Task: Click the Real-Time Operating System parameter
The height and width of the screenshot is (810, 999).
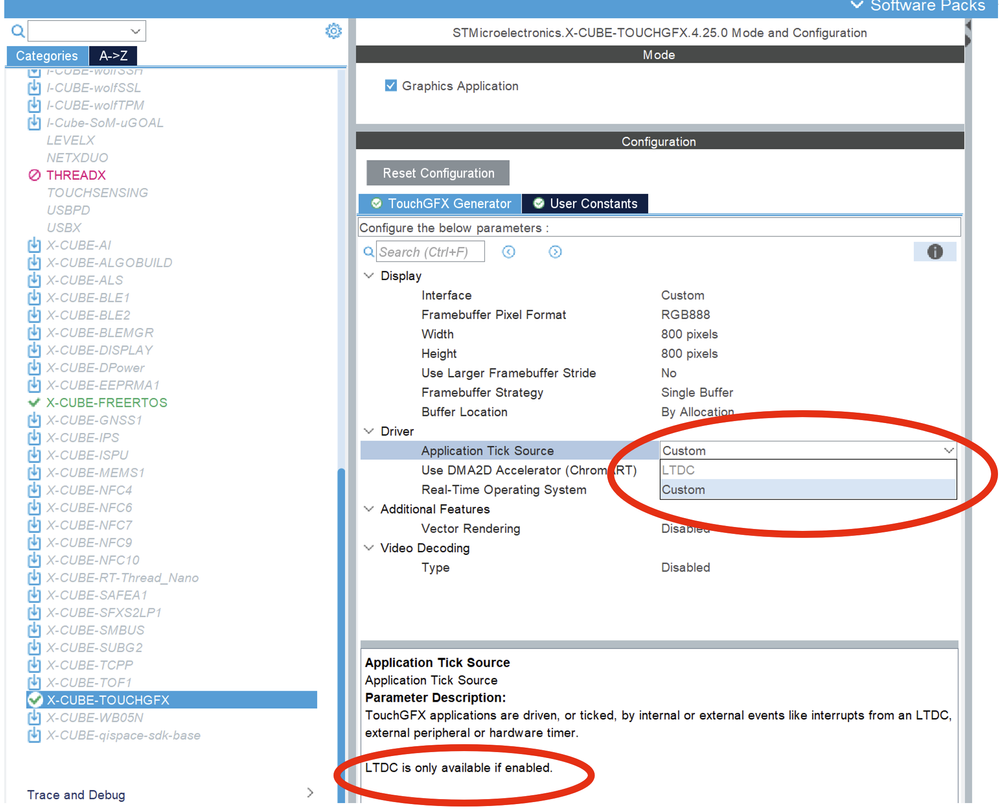Action: pyautogui.click(x=504, y=490)
